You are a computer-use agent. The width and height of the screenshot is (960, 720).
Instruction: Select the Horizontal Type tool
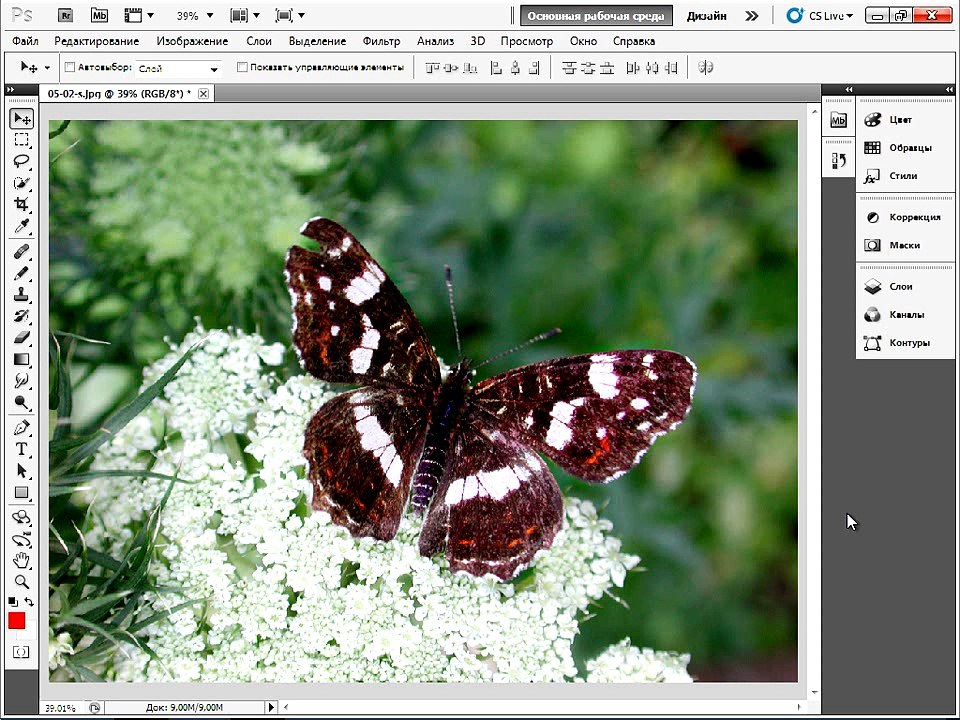pyautogui.click(x=21, y=449)
